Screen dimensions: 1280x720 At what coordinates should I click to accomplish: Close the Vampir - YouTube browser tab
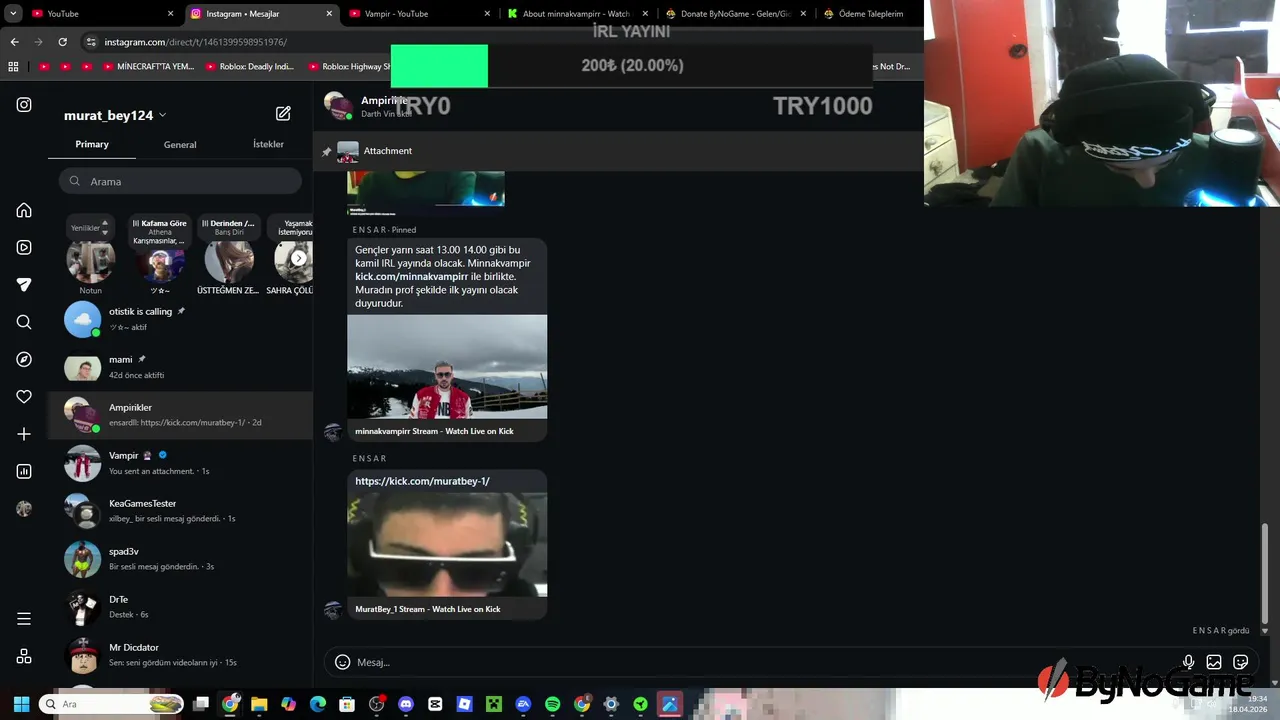coord(487,14)
